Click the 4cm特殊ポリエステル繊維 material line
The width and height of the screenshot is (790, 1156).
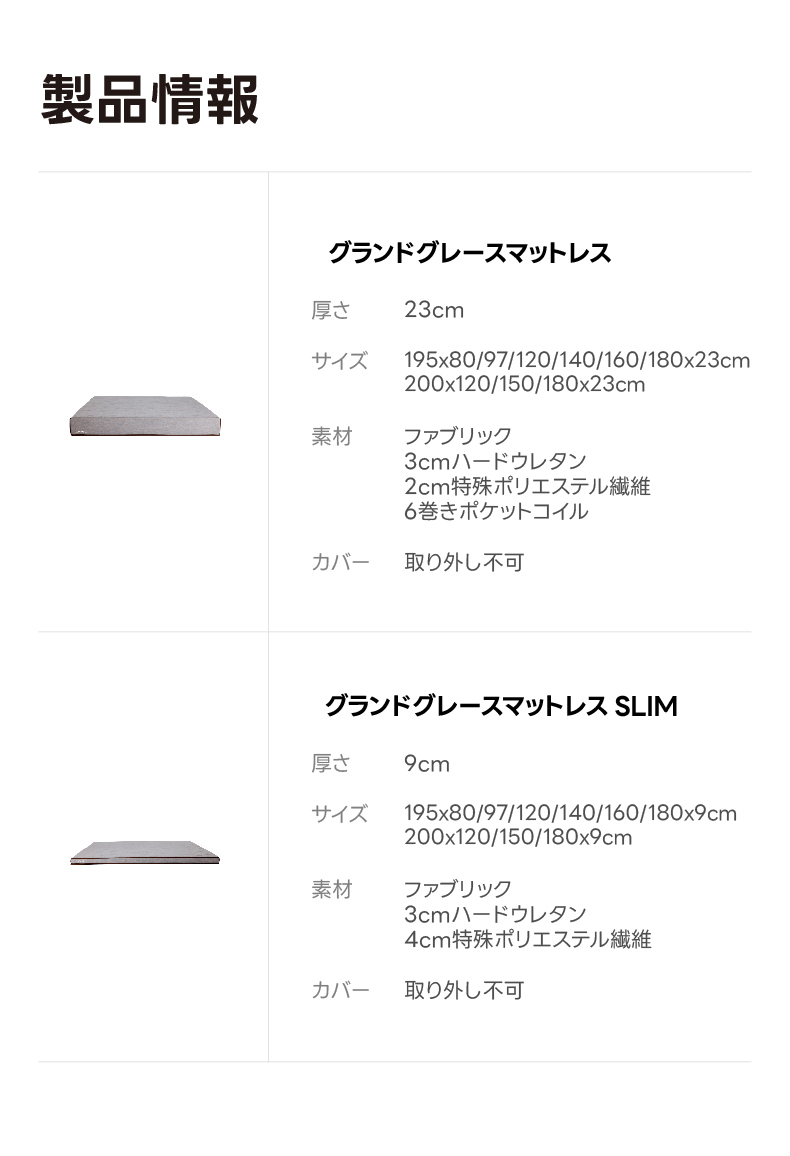tap(527, 939)
